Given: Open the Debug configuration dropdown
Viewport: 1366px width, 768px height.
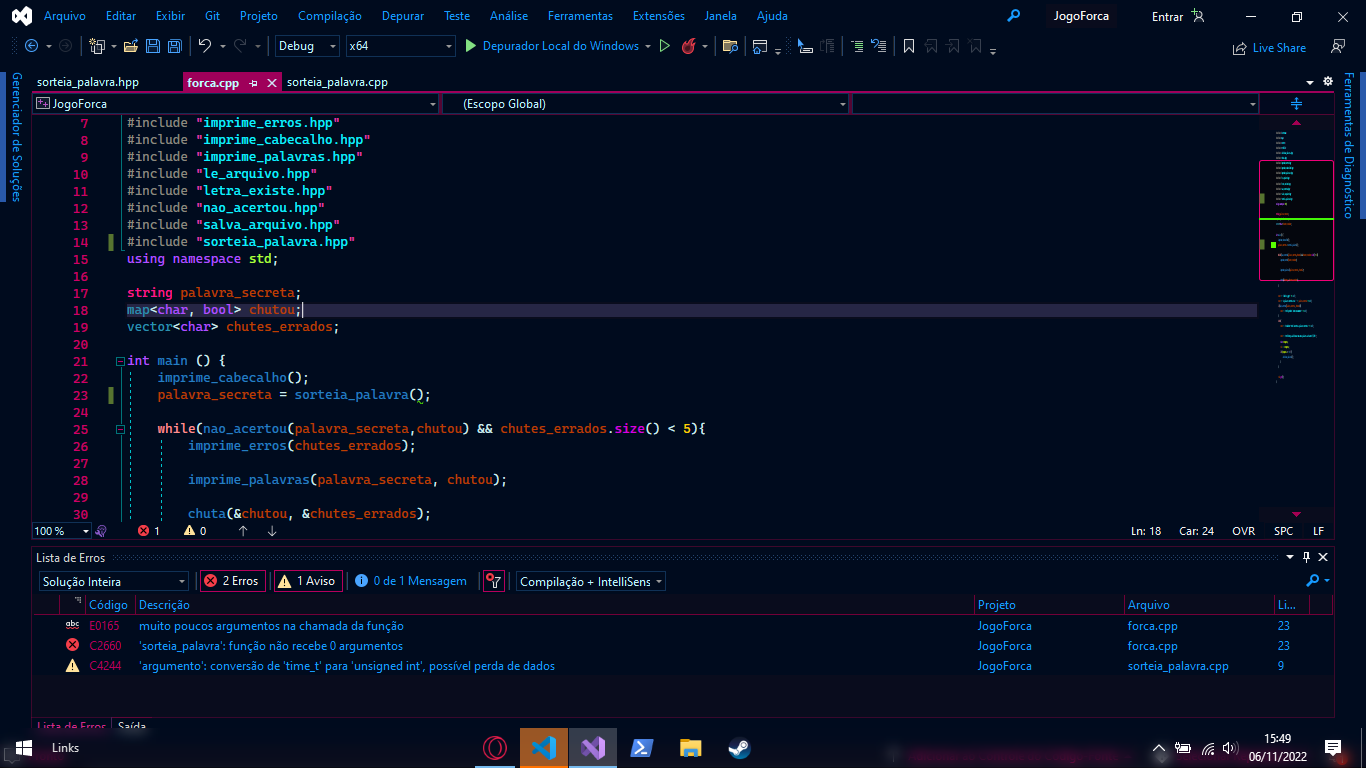Looking at the screenshot, I should click(308, 46).
